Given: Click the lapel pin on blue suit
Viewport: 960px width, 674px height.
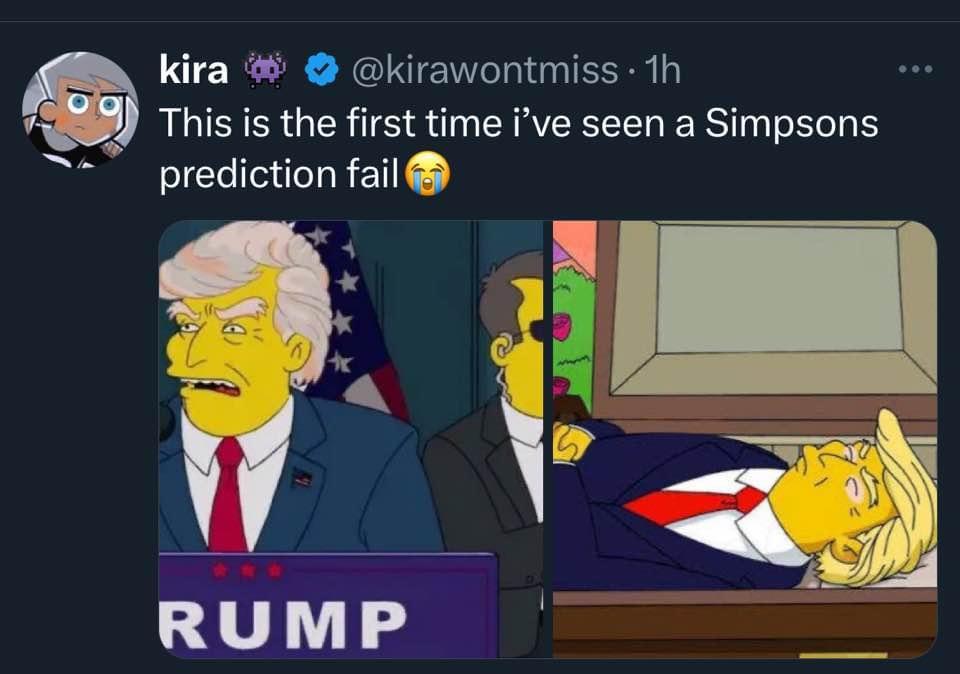Looking at the screenshot, I should click(x=302, y=477).
